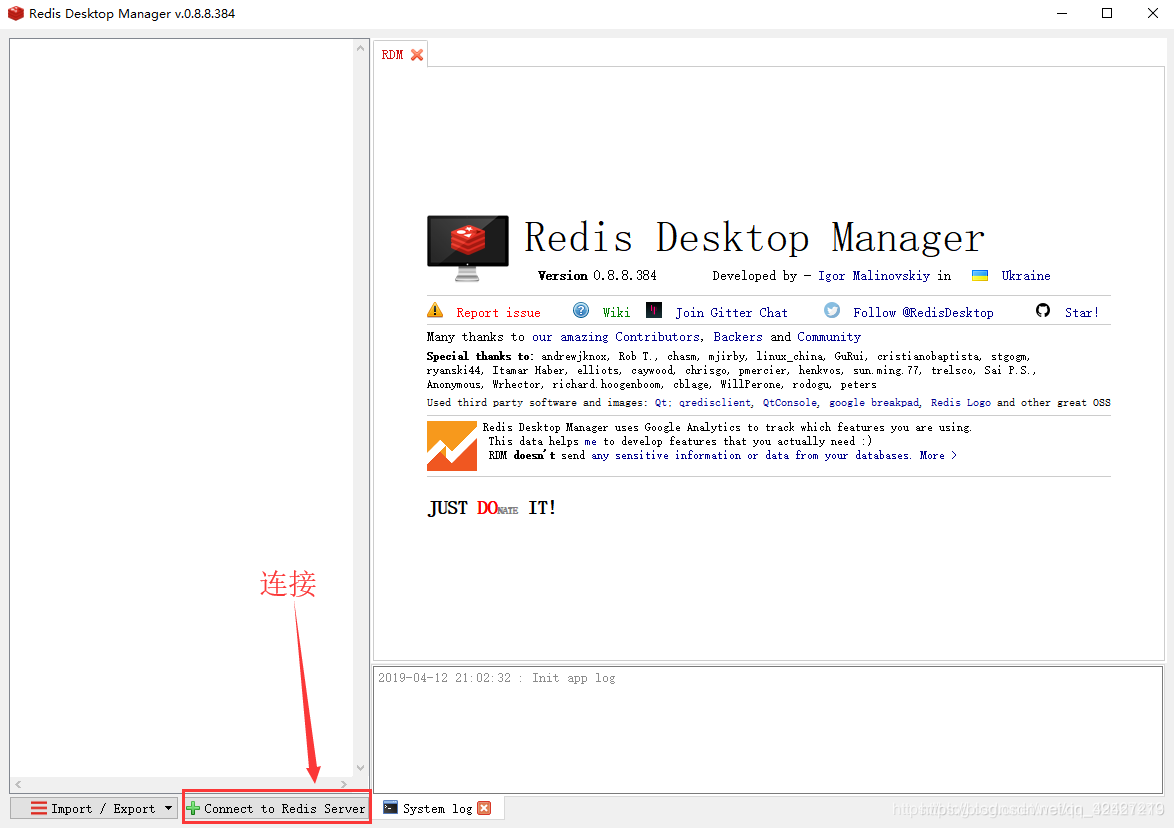Click the System log terminal icon
The image size is (1174, 828).
(390, 808)
